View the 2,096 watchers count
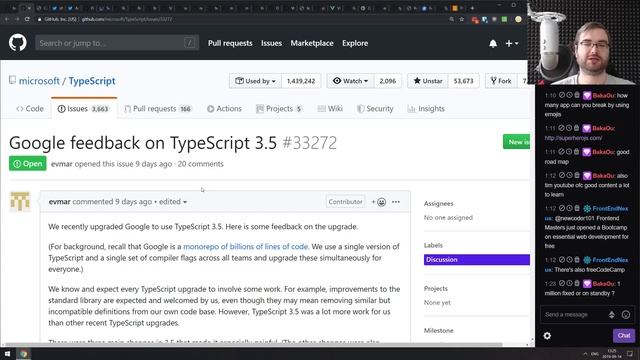The width and height of the screenshot is (640, 360). tap(387, 81)
